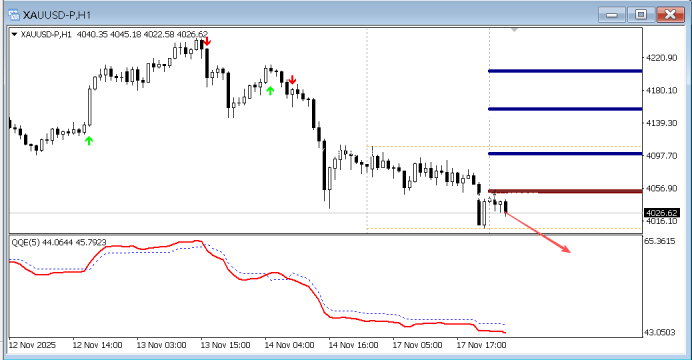
Task: Maximize the XAUUSD-P,H1 chart window
Action: (x=641, y=15)
